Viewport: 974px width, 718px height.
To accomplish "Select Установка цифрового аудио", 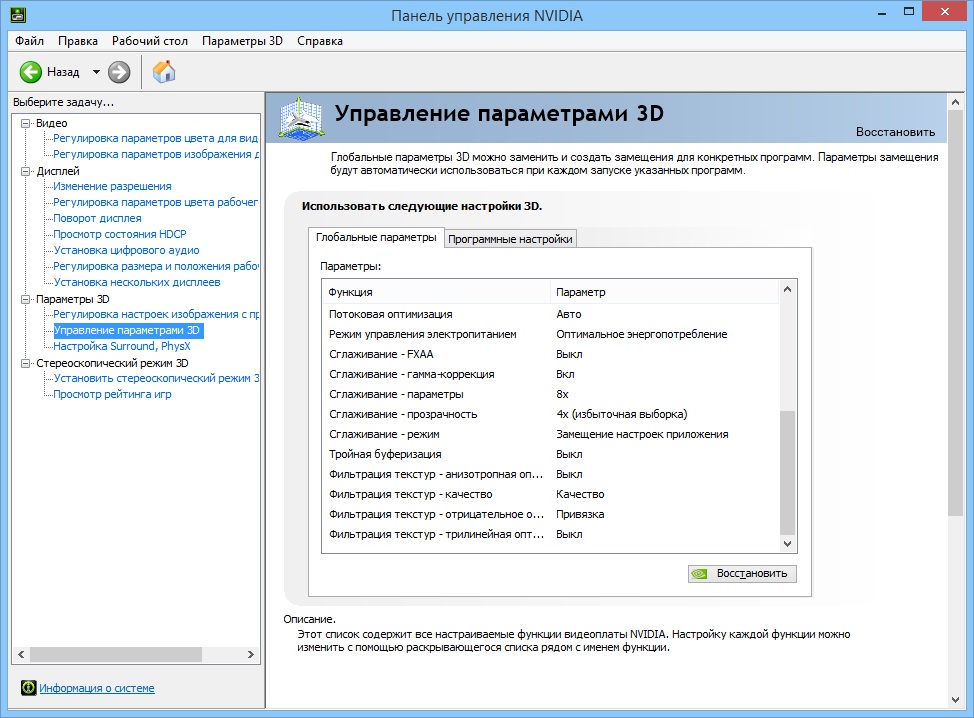I will pyautogui.click(x=126, y=250).
